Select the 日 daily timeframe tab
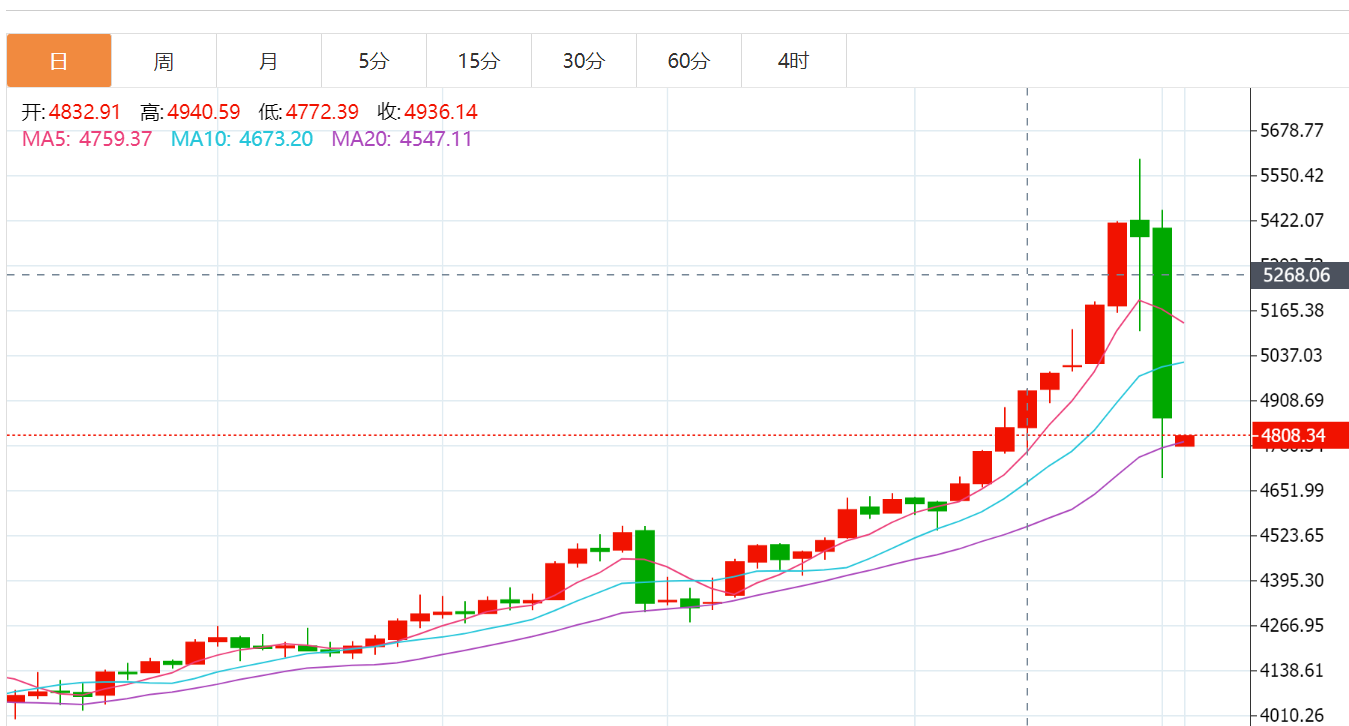1349x726 pixels. 59,61
